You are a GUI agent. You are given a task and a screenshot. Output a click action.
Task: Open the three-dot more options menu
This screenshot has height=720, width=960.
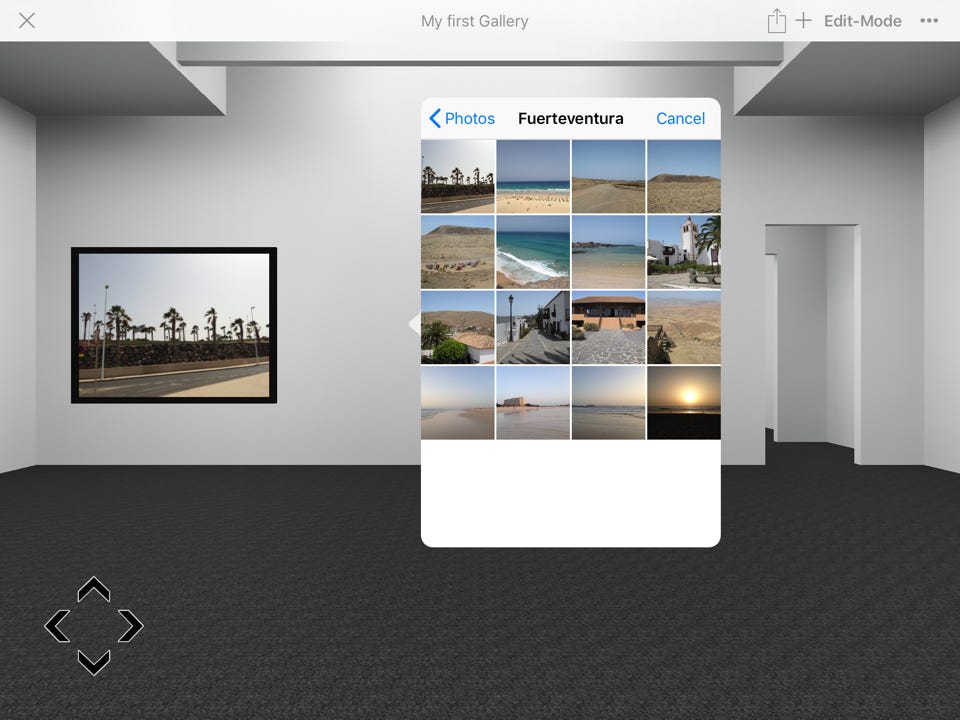pos(928,21)
